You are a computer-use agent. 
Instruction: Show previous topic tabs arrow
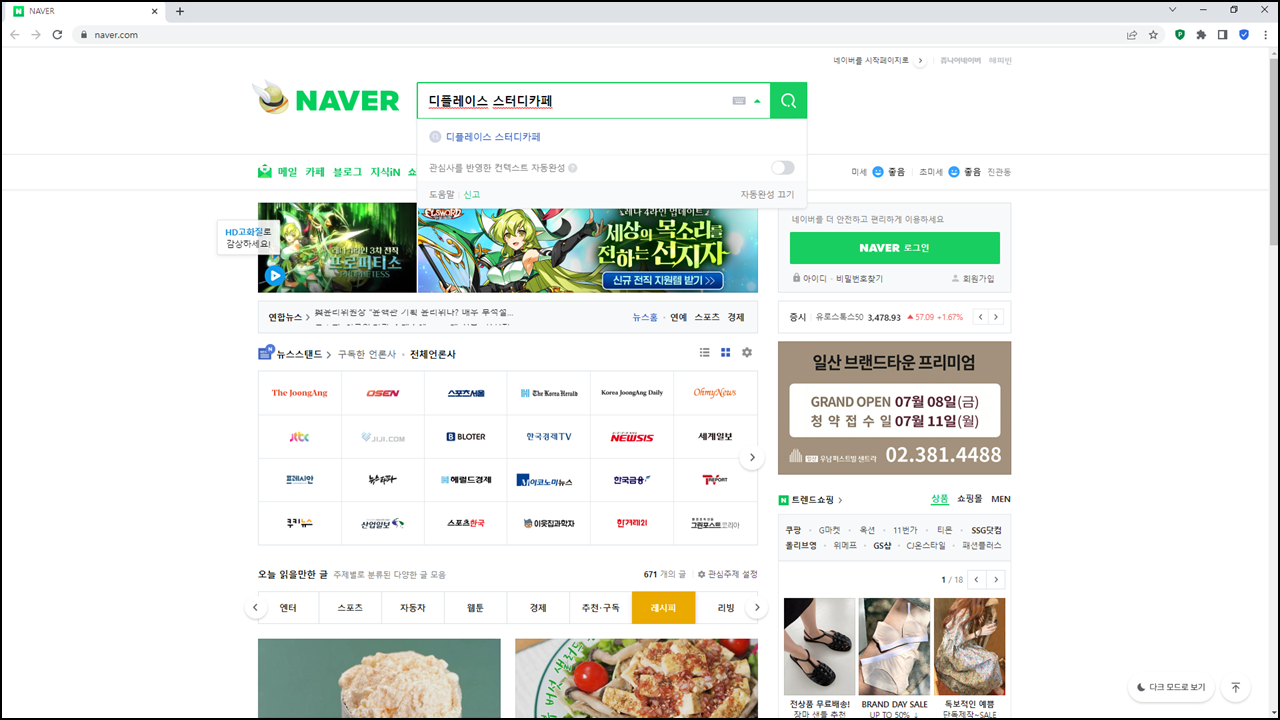tap(255, 608)
